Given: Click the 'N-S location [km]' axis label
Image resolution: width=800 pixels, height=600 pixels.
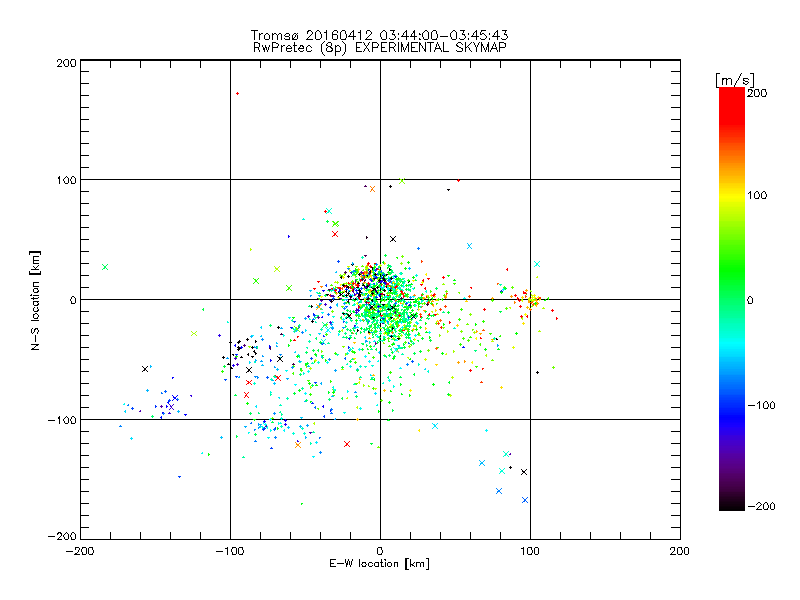Looking at the screenshot, I should pos(35,300).
